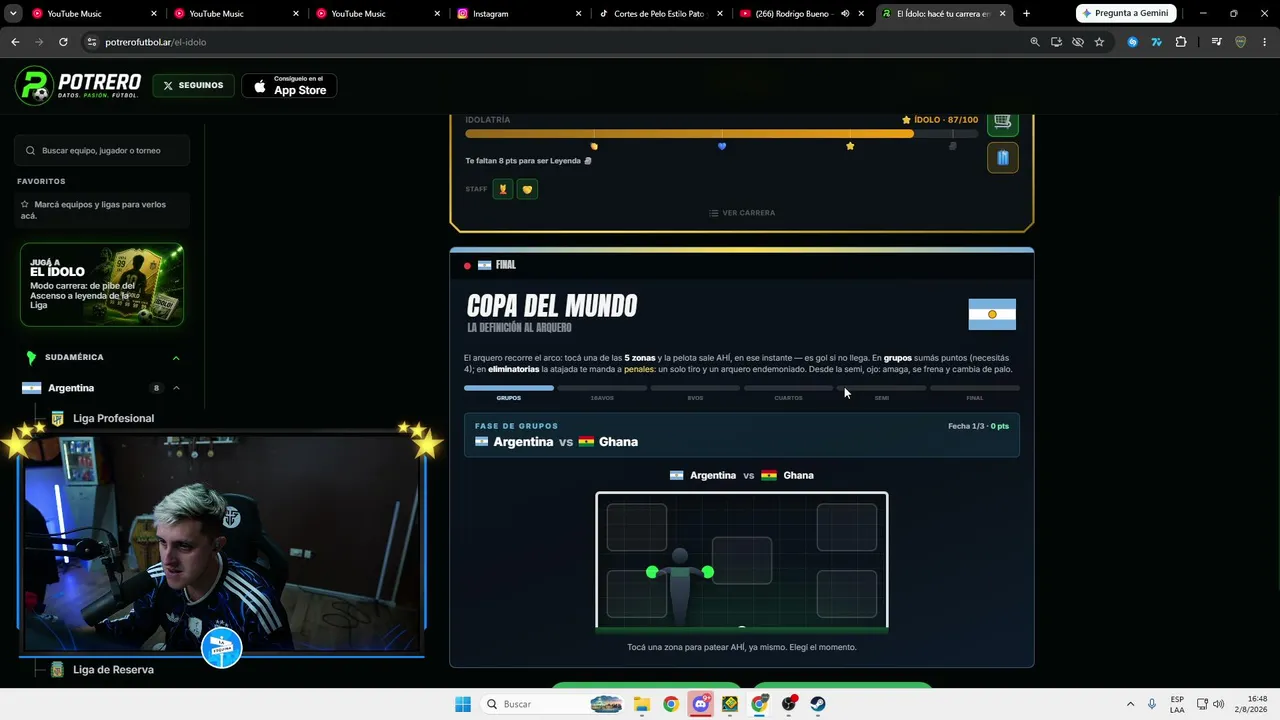Open the taskbar volume control
Screen dimensions: 1280x720
tap(1218, 704)
